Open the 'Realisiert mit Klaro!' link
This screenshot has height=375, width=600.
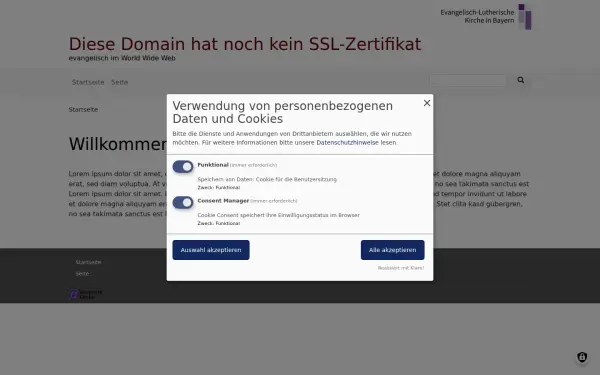[x=401, y=268]
